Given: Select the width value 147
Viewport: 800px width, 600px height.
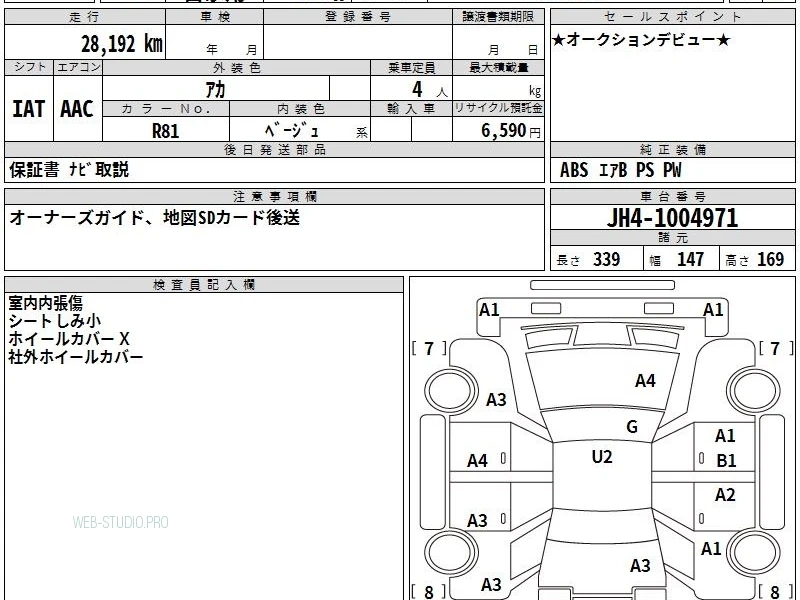Looking at the screenshot, I should (x=690, y=259).
